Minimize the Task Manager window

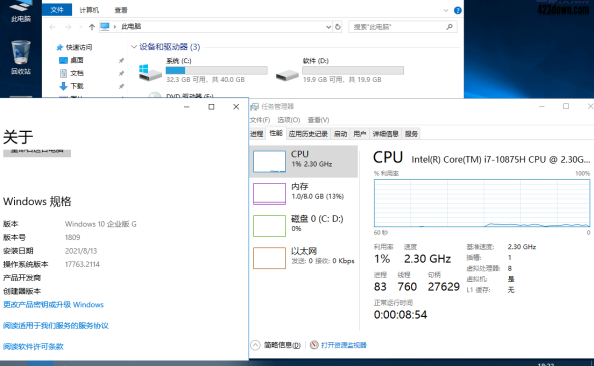point(542,106)
